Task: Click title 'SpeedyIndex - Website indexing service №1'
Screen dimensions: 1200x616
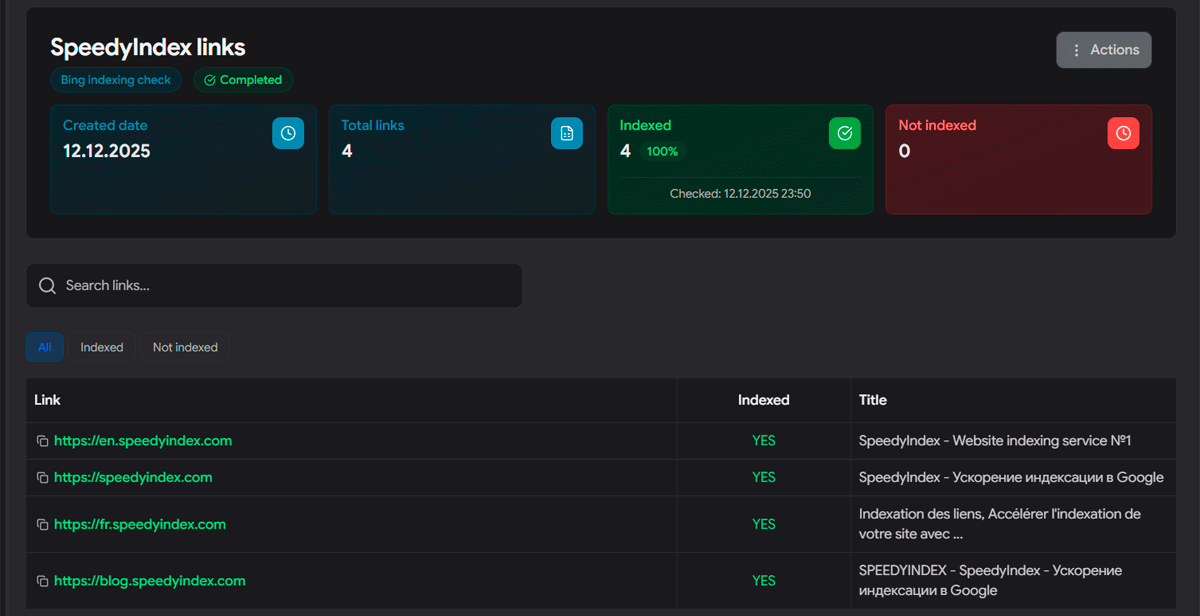Action: [x=995, y=441]
